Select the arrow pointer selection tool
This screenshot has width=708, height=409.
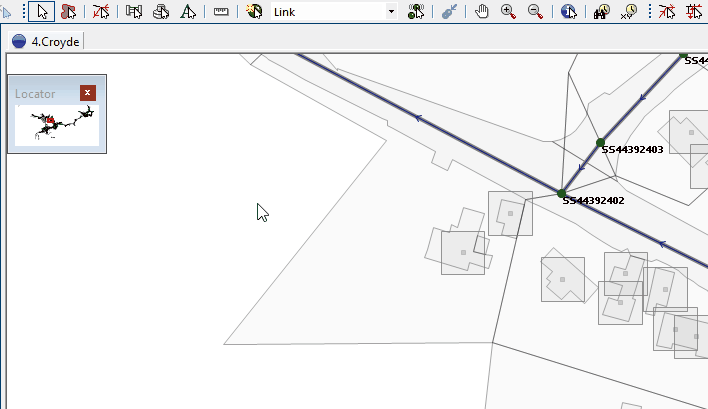click(x=42, y=12)
